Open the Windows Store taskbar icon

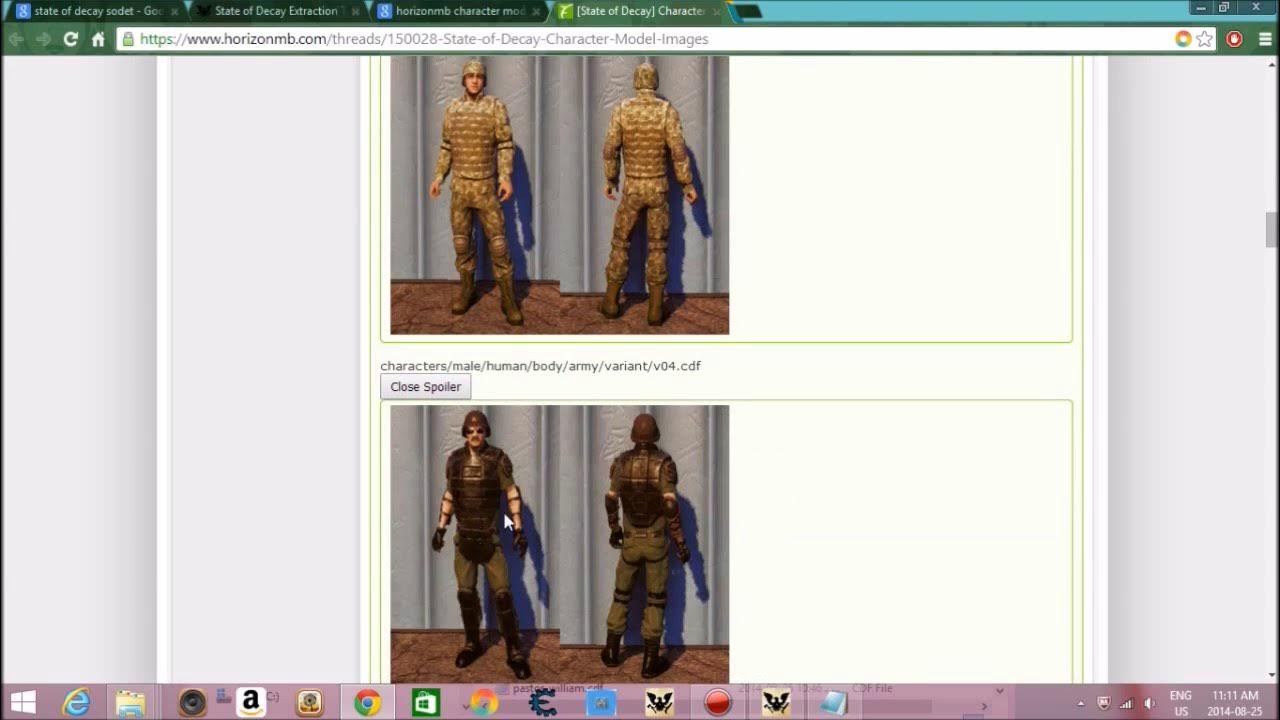pyautogui.click(x=426, y=703)
